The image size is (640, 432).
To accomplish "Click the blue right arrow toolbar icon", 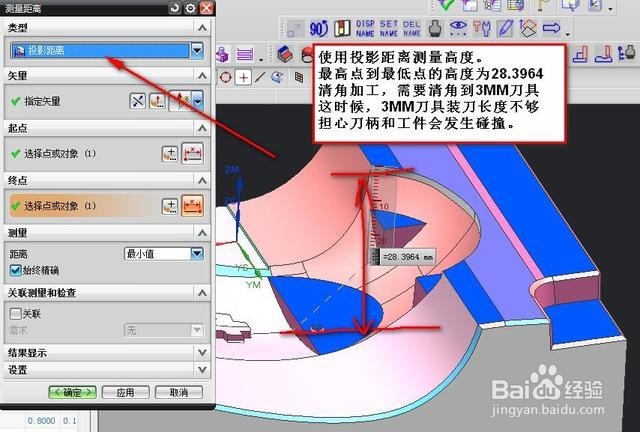I will click(x=551, y=28).
